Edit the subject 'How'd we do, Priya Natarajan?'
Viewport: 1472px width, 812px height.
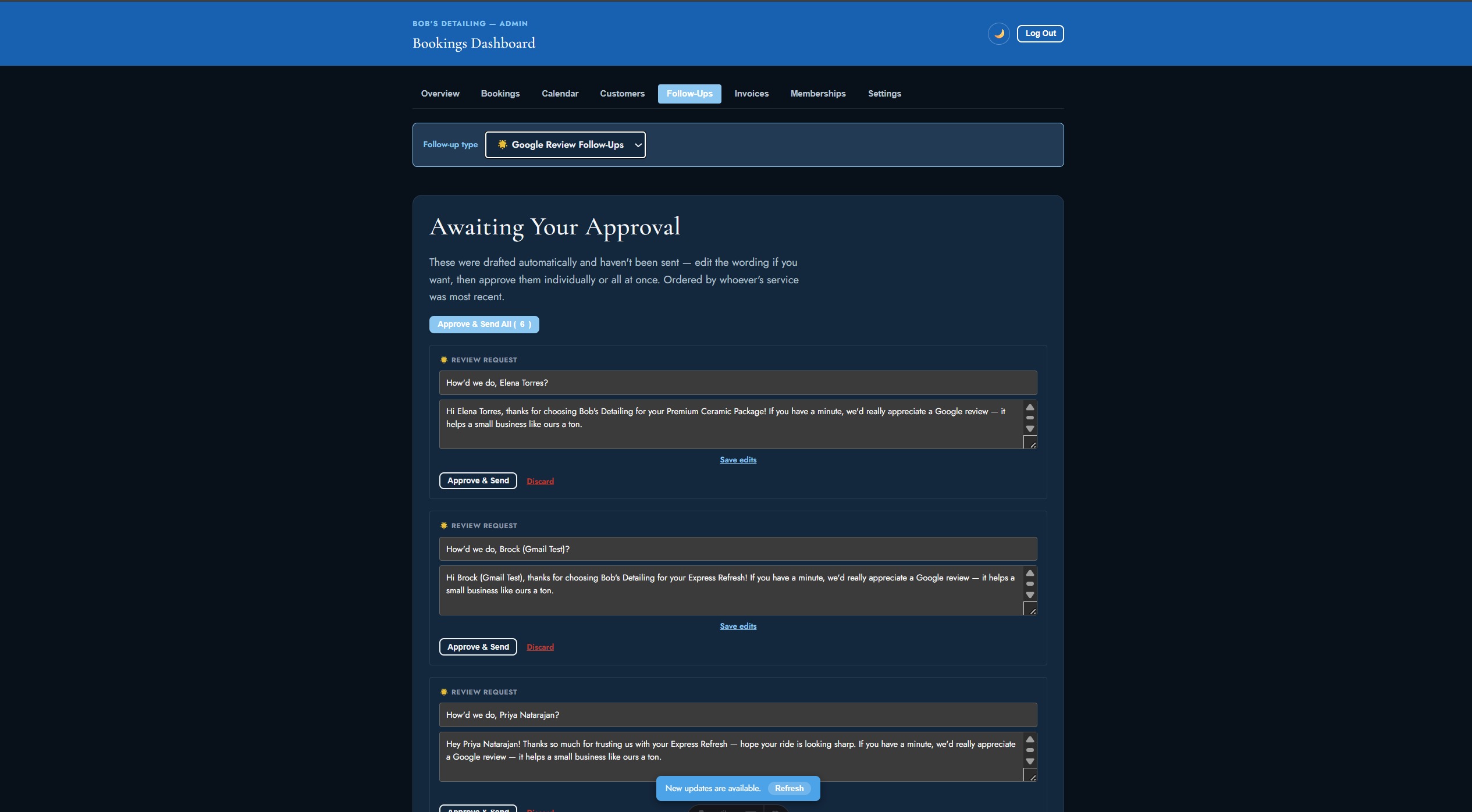point(738,715)
